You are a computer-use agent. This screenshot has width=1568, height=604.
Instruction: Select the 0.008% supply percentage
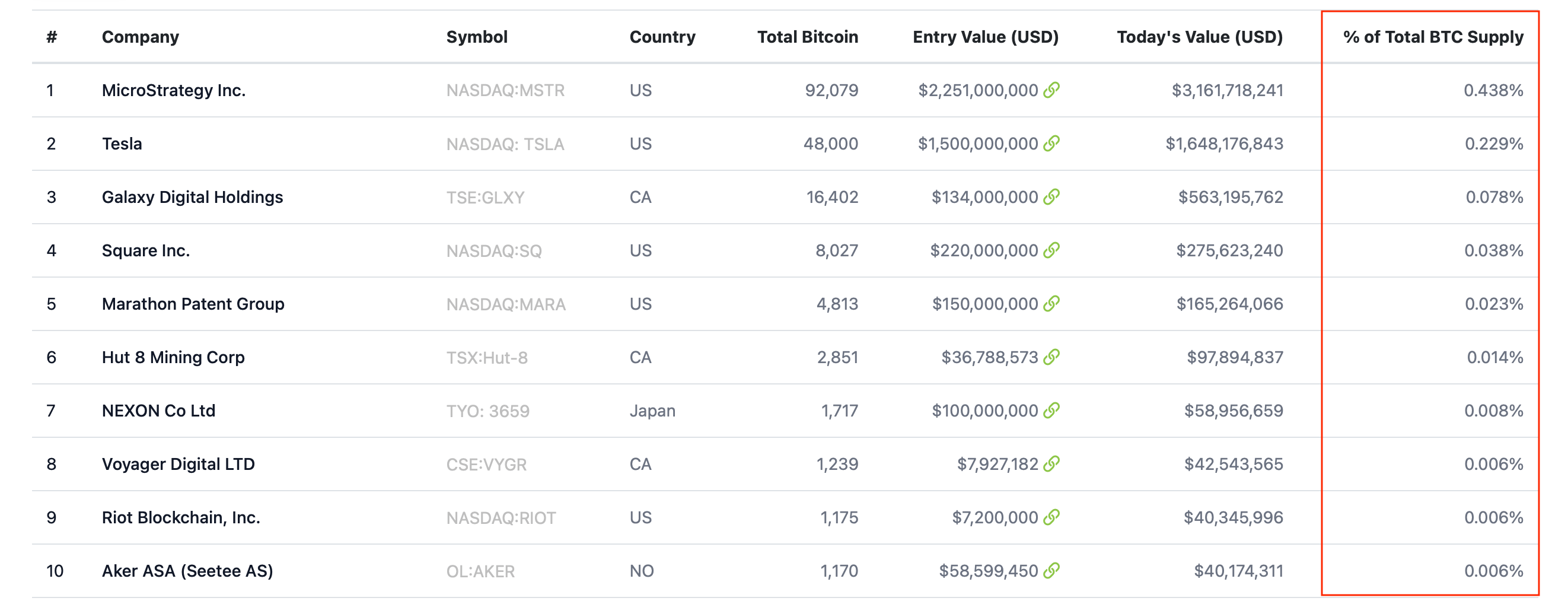pos(1494,412)
